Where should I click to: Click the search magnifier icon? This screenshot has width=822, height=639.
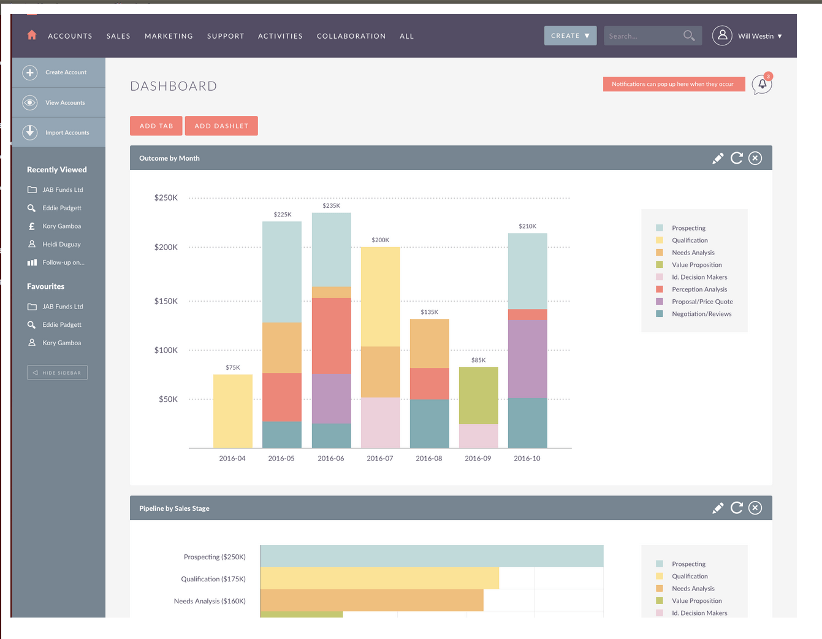pos(689,36)
